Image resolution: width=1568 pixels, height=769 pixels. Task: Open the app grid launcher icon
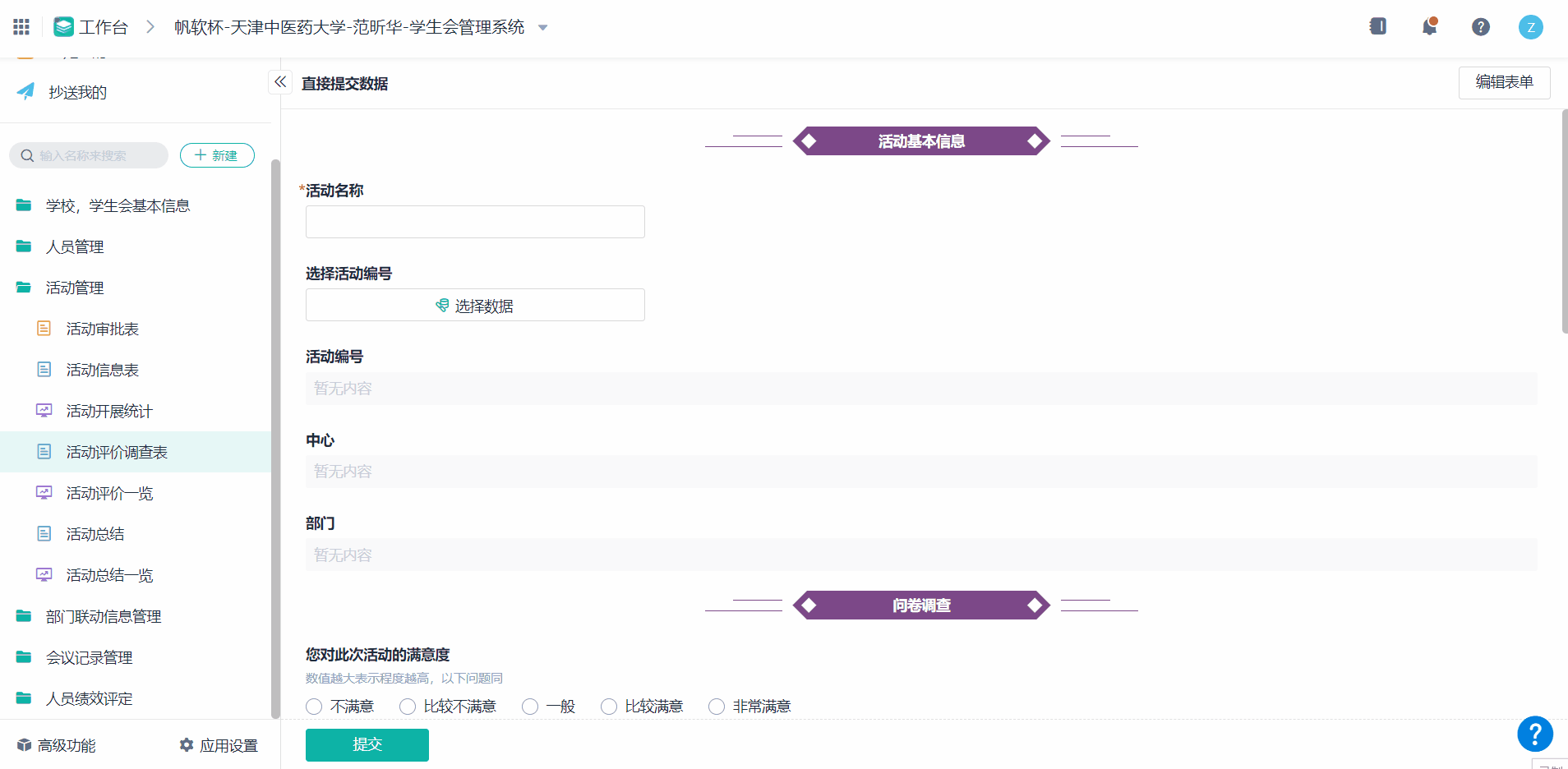[x=21, y=27]
